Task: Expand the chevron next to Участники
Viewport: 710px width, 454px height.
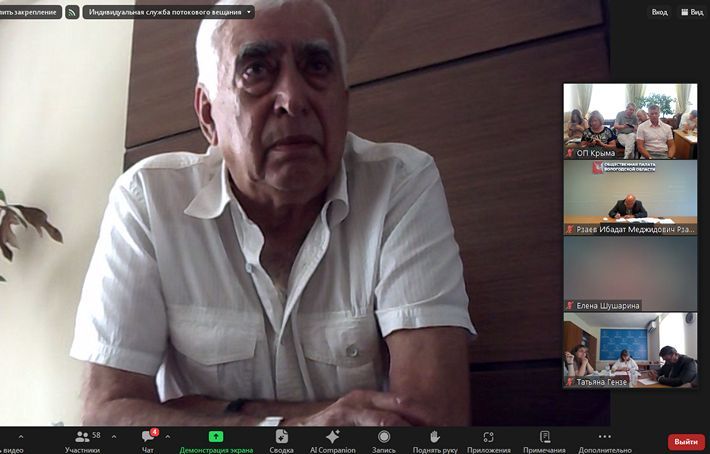Action: pos(113,437)
